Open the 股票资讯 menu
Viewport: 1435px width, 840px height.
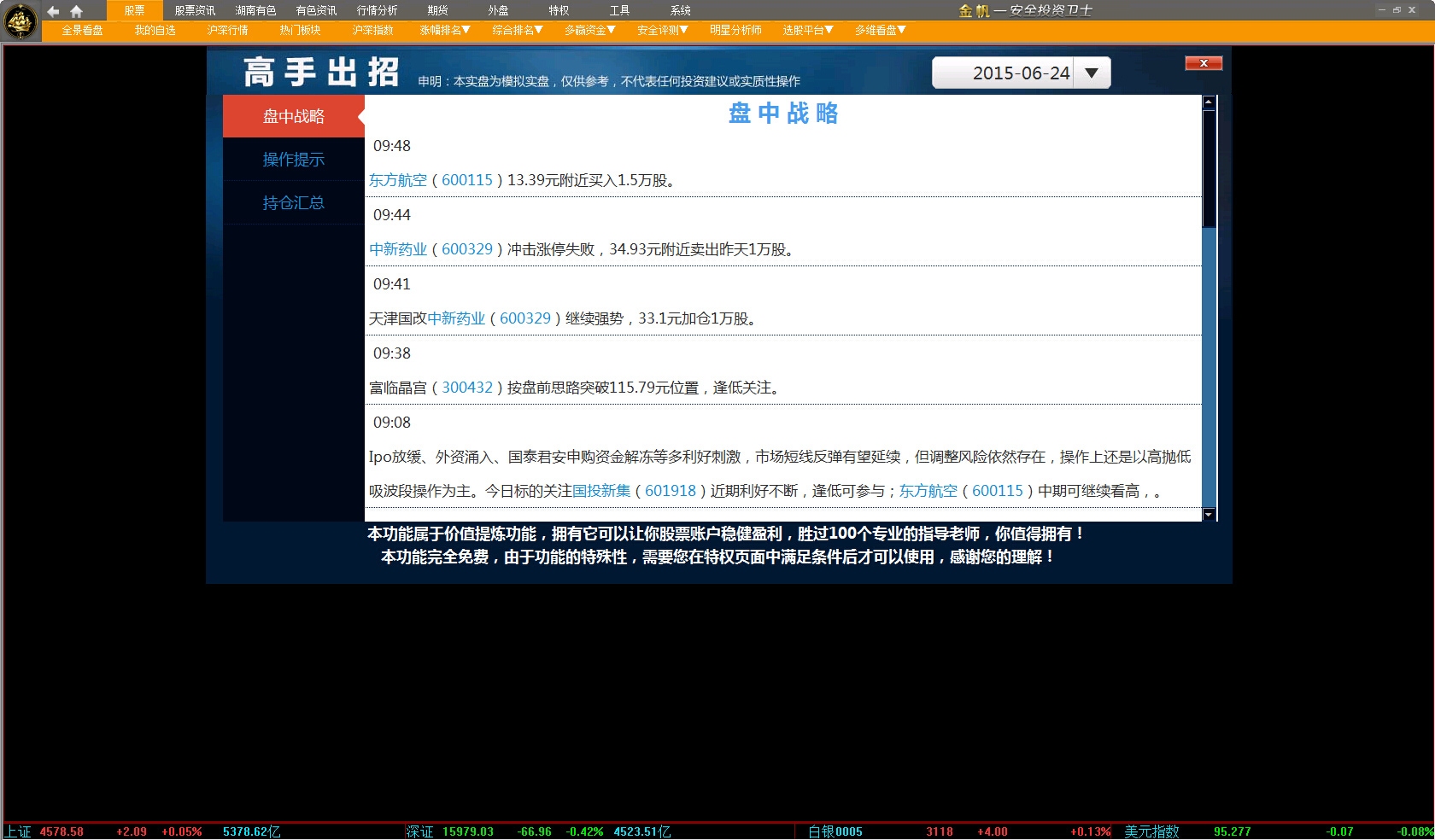(x=195, y=10)
